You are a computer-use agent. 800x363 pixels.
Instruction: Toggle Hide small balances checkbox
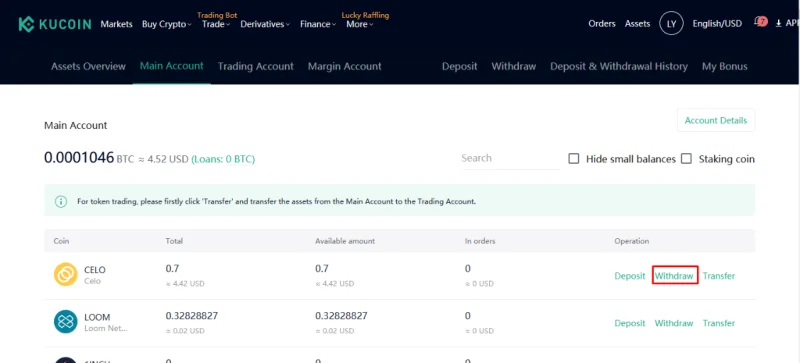(x=573, y=159)
